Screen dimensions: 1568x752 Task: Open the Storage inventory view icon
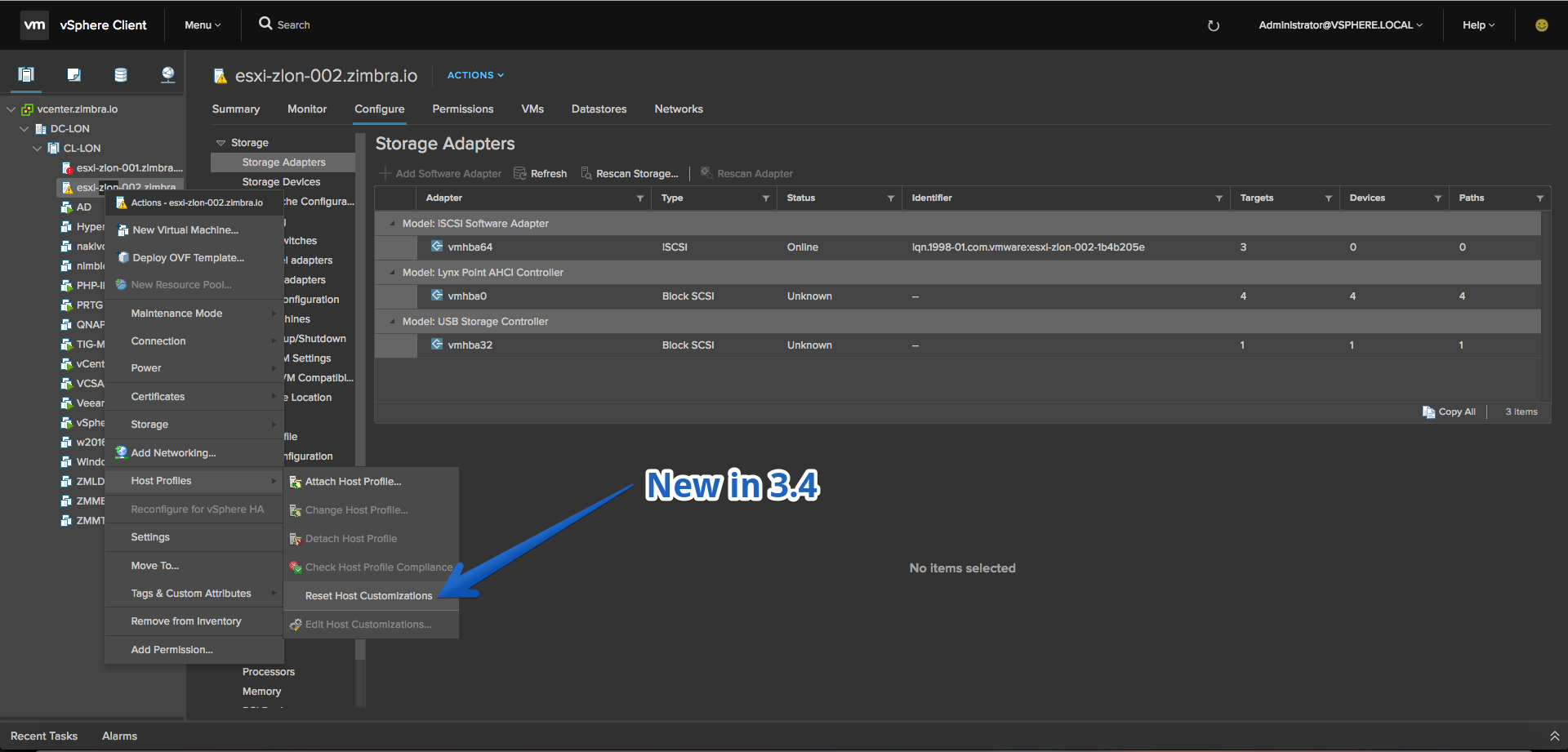pos(121,75)
